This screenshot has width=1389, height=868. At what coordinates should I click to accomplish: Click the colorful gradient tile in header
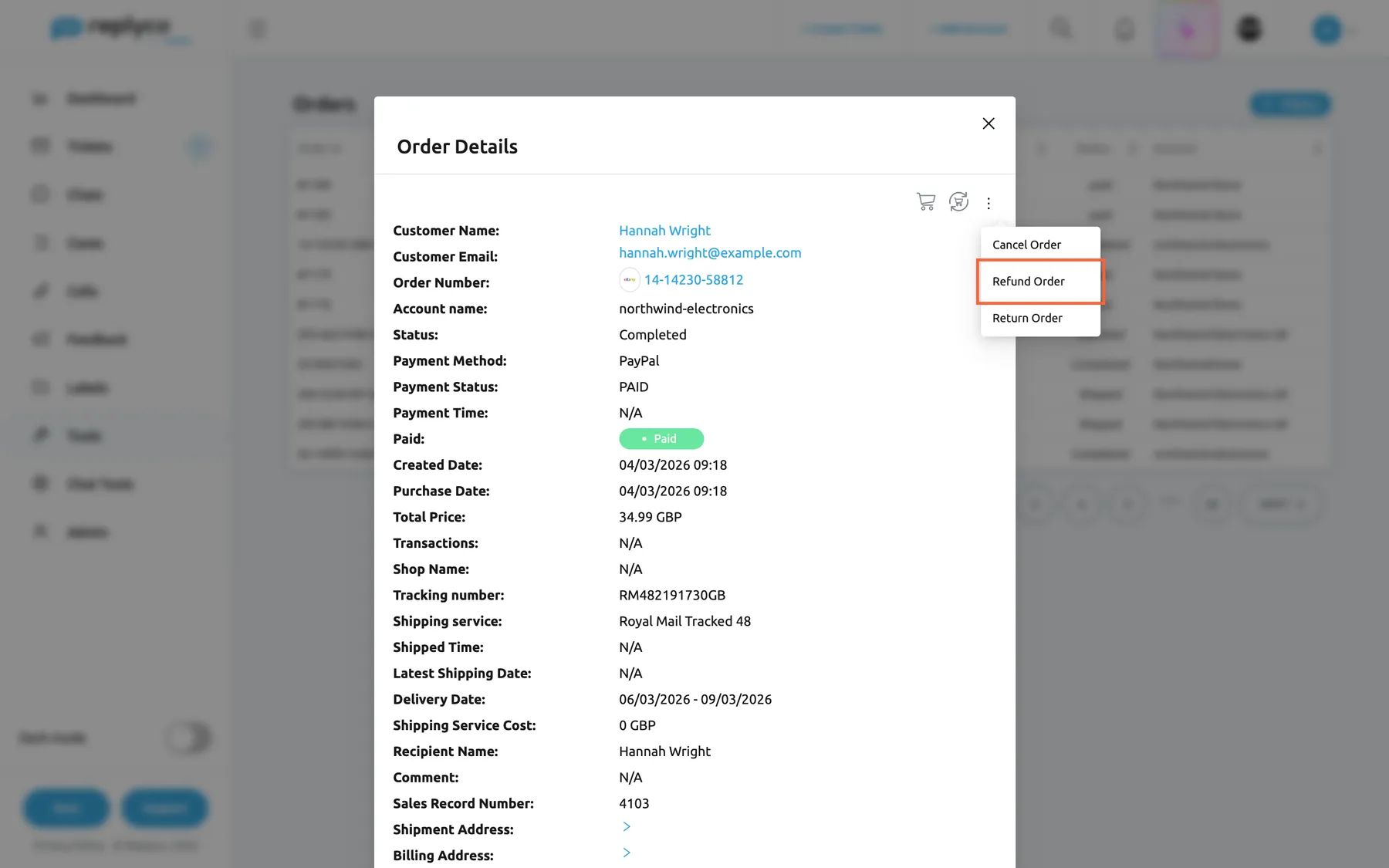1187,29
